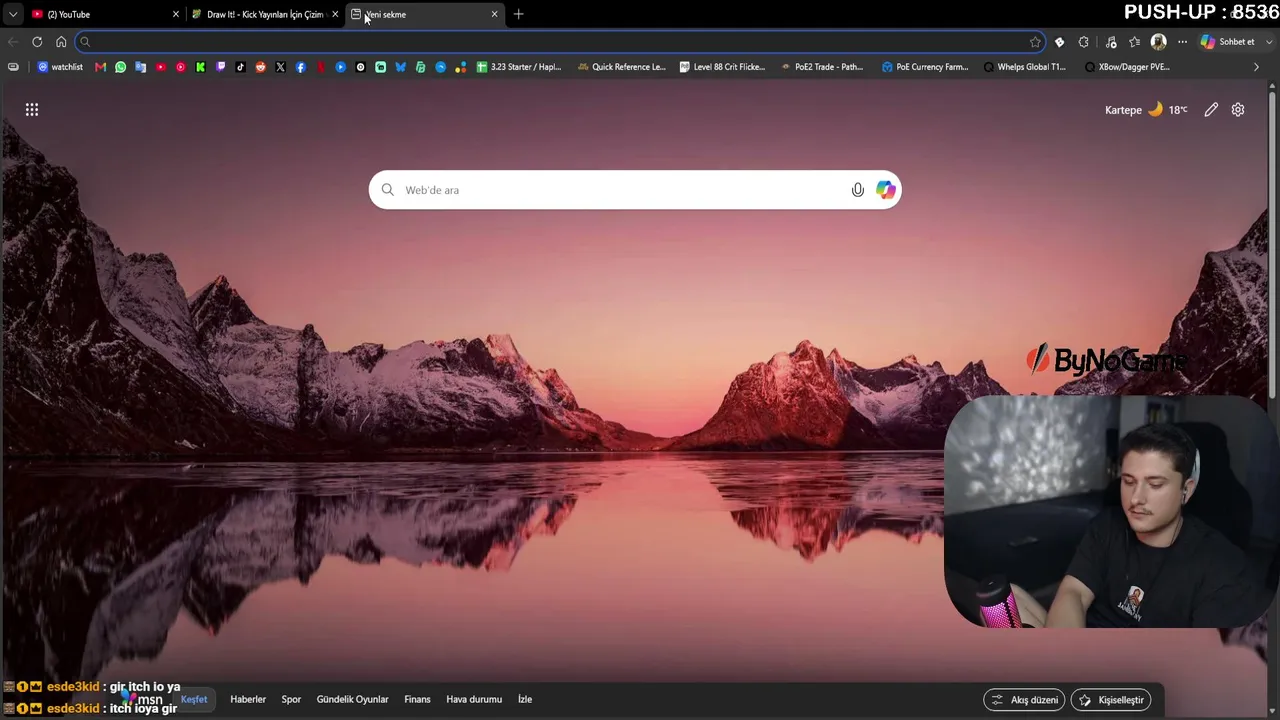The height and width of the screenshot is (720, 1280).
Task: Open the 3.23 Starter bookmark
Action: (x=519, y=67)
